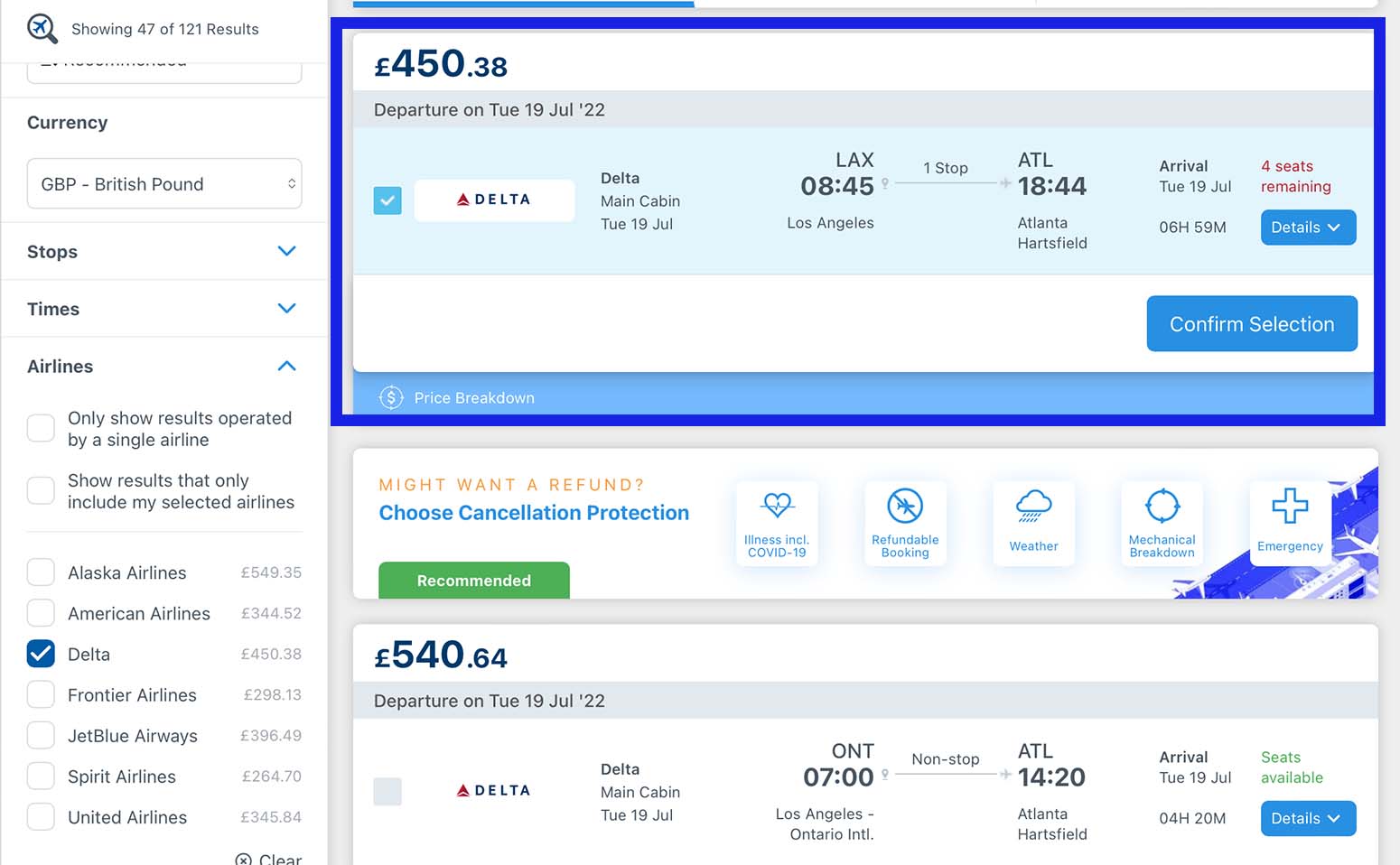Check Only show results operated by single airline

[x=41, y=428]
